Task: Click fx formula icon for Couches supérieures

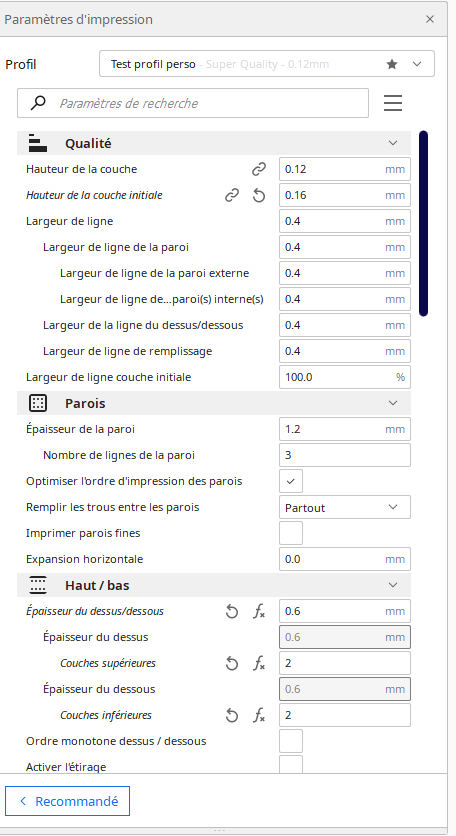Action: click(259, 664)
